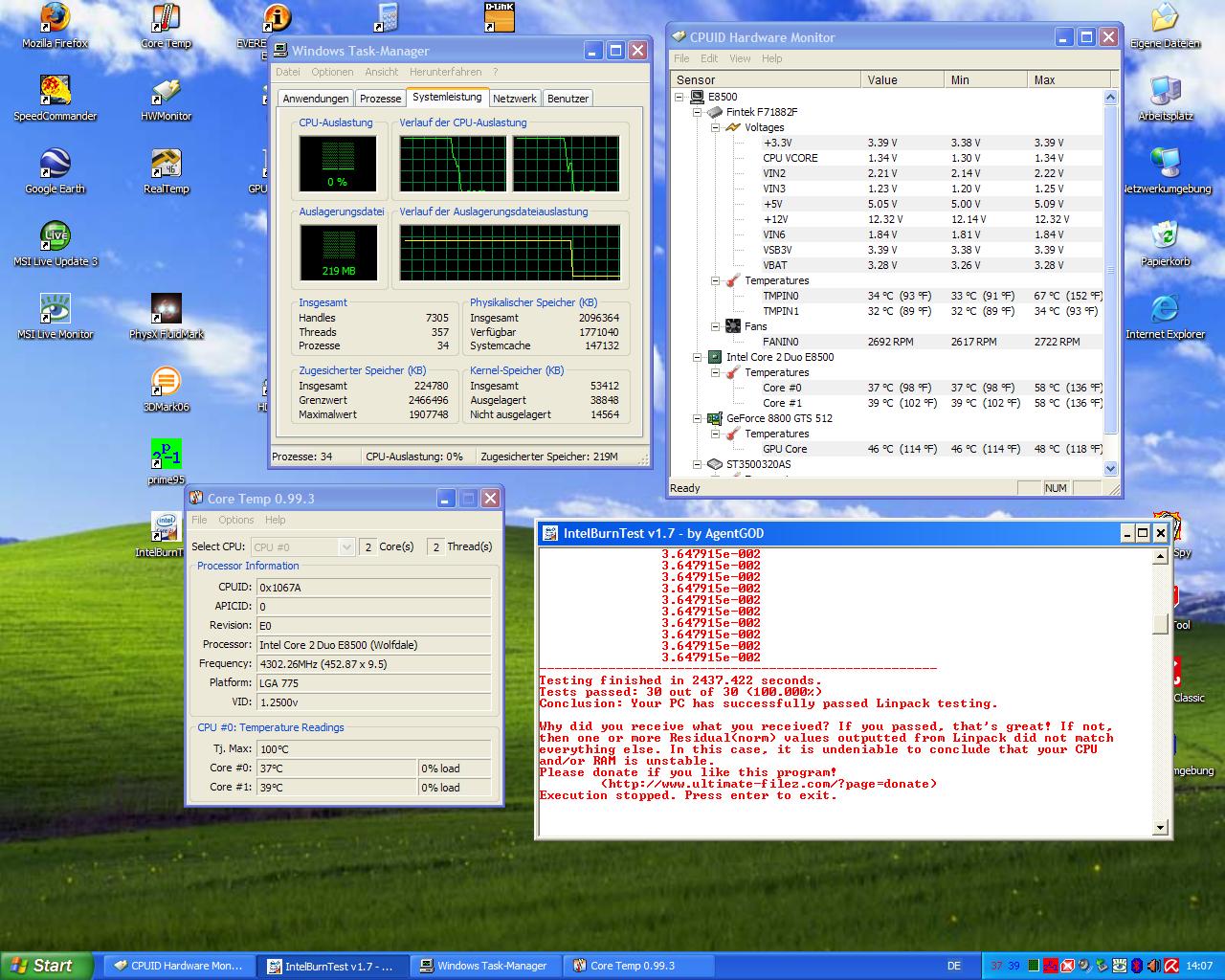Open the Core Temp desktop shortcut

click(166, 27)
